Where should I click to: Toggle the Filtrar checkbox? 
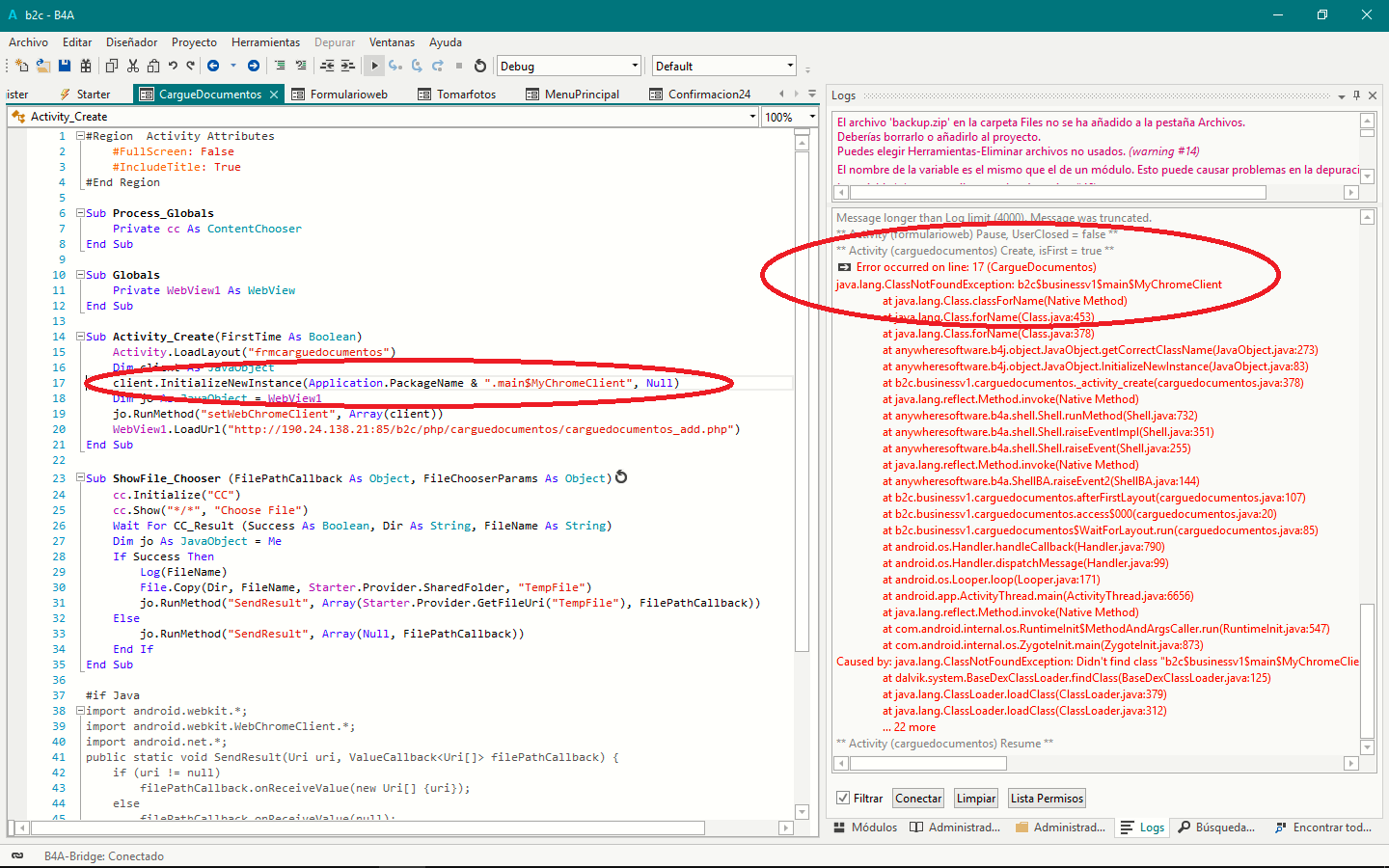coord(843,799)
